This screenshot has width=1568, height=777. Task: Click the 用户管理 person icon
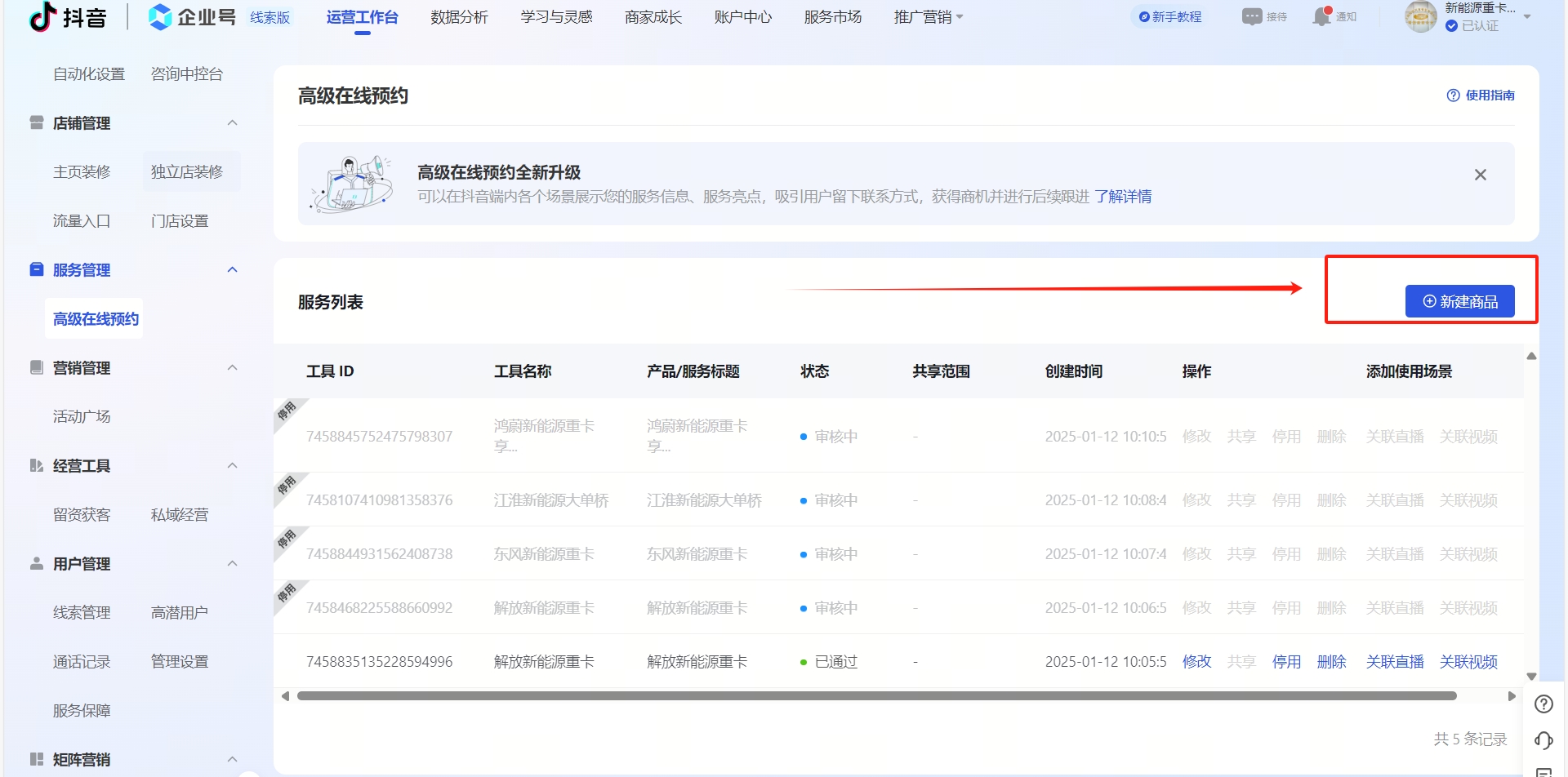(x=37, y=563)
